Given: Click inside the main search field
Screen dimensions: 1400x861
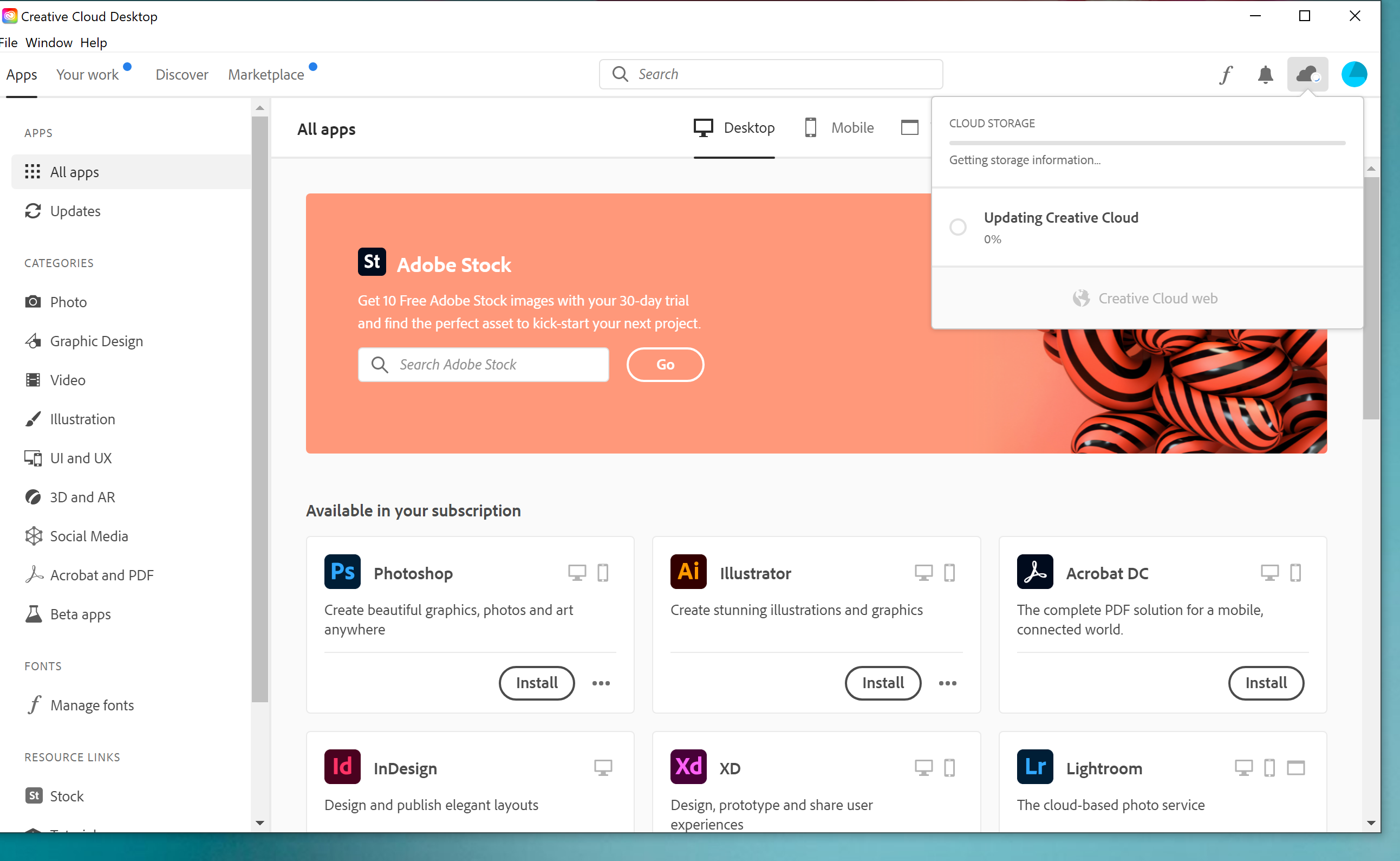Looking at the screenshot, I should [x=769, y=74].
